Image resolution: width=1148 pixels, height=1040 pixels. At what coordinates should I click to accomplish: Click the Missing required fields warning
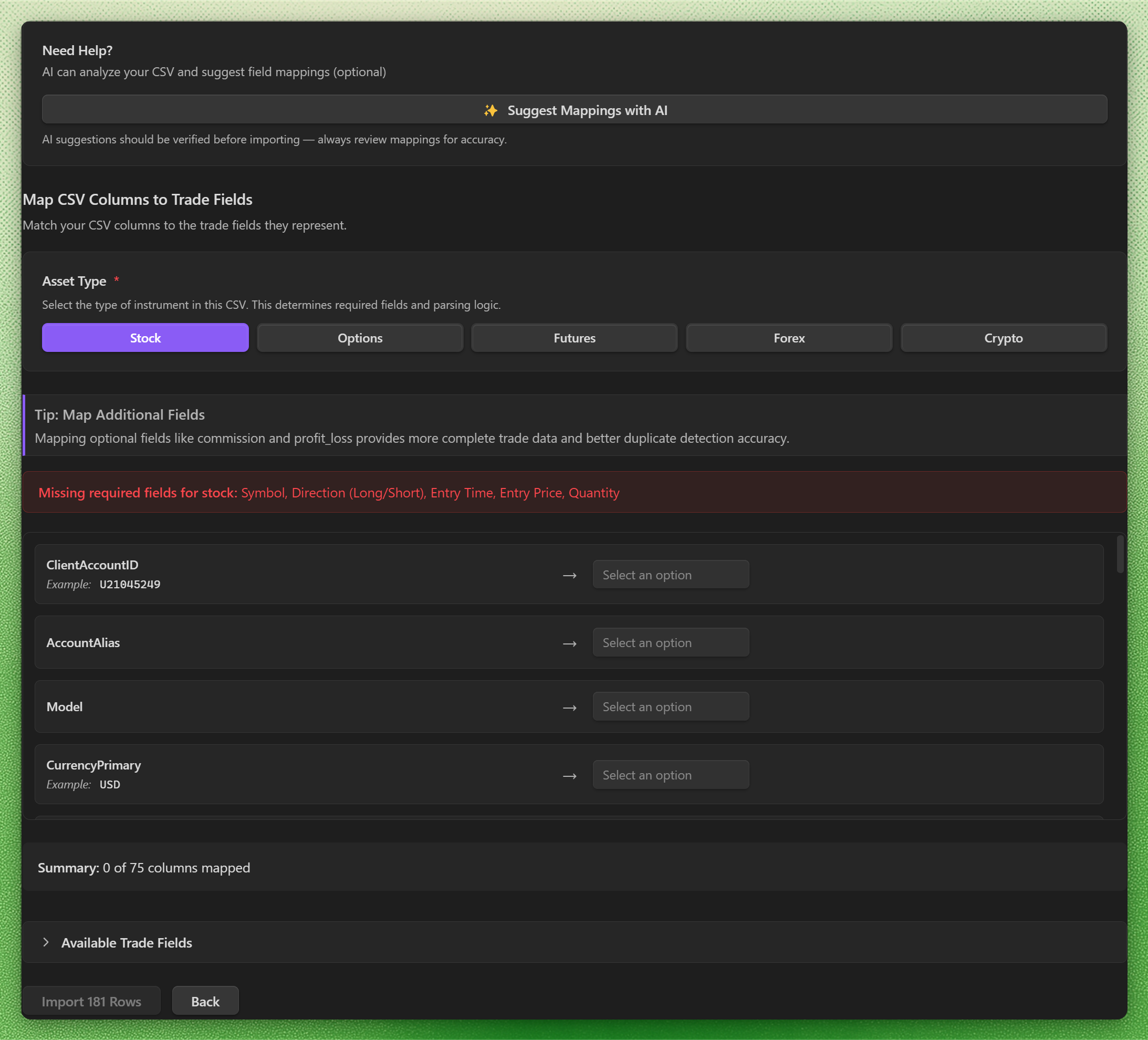point(574,492)
